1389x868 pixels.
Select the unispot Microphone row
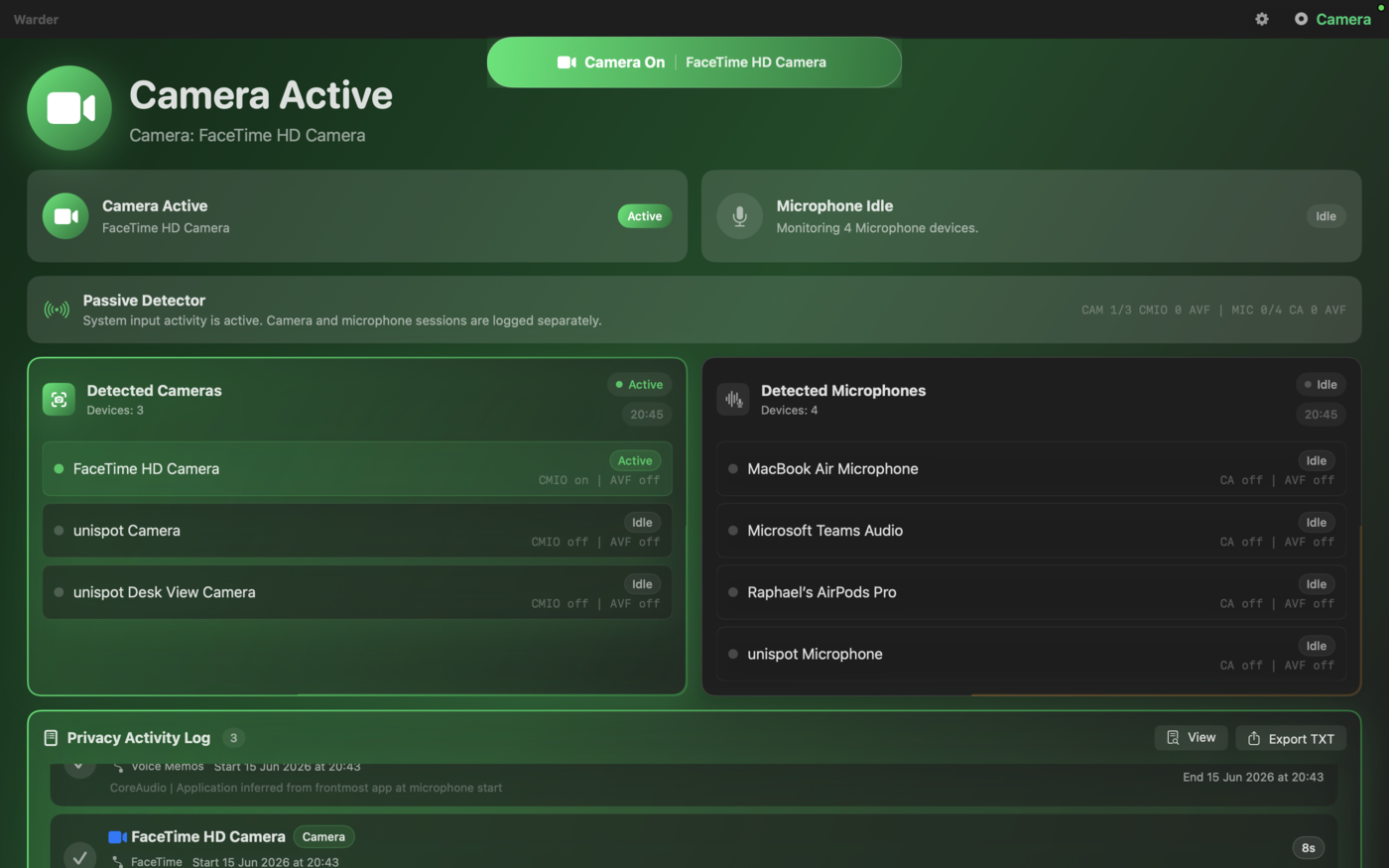[x=1031, y=654]
